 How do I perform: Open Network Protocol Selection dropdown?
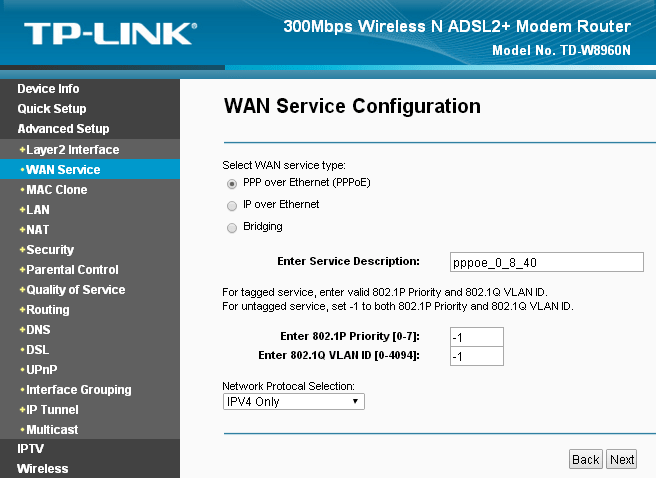[x=294, y=401]
